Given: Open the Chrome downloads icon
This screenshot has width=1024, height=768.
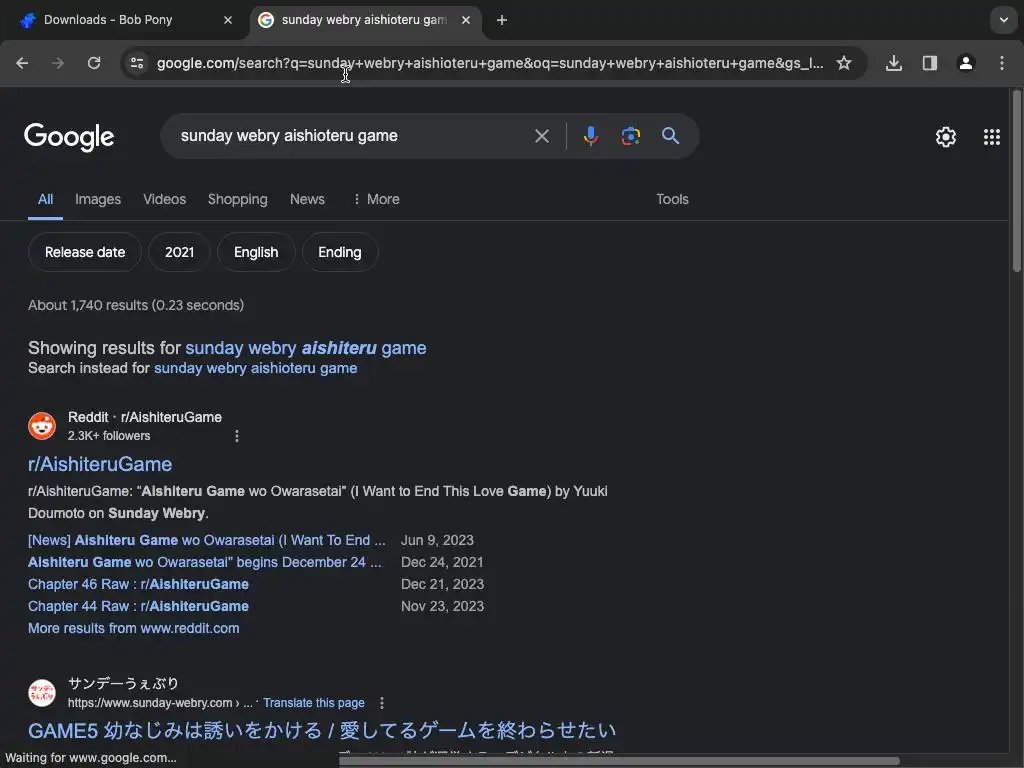Looking at the screenshot, I should [893, 63].
